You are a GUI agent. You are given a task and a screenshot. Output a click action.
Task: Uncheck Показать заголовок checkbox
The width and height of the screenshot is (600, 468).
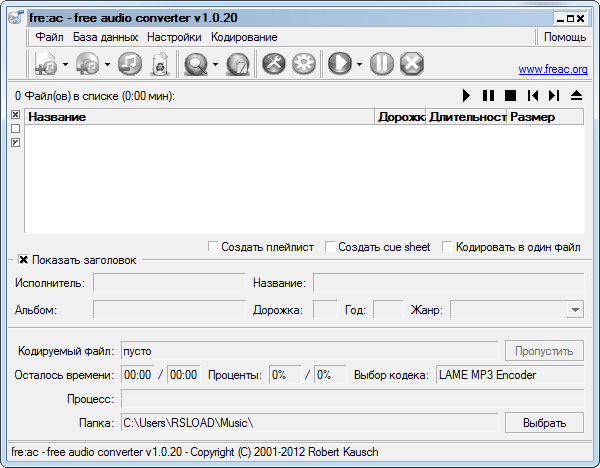pos(23,260)
